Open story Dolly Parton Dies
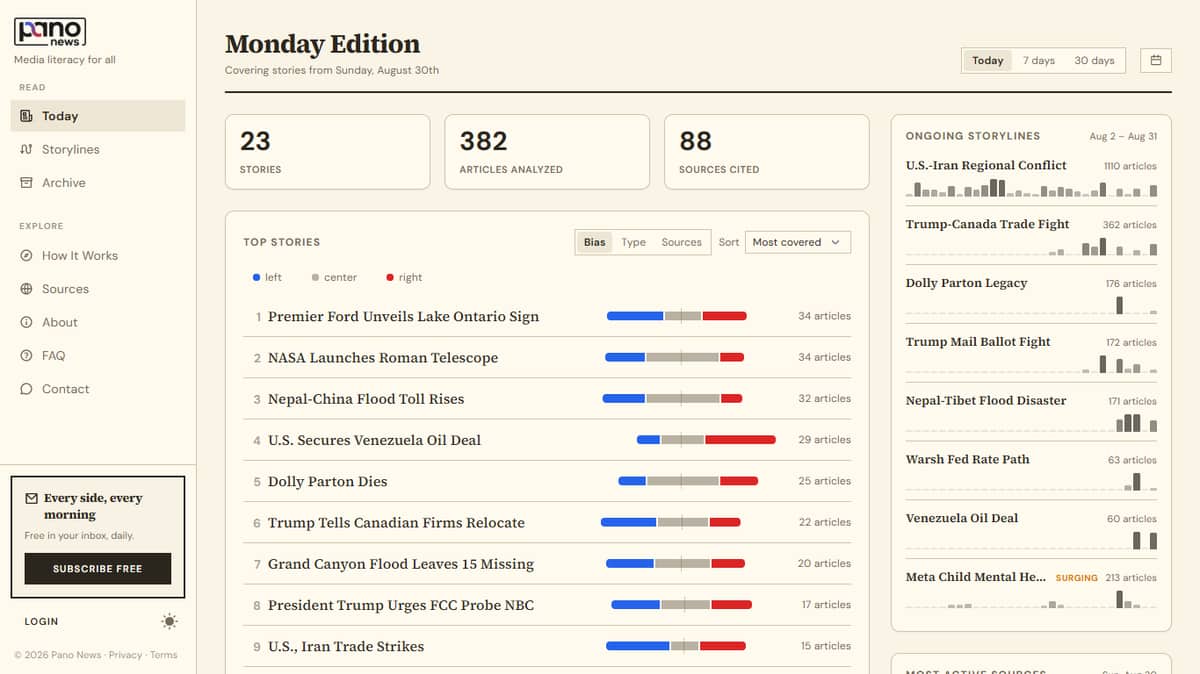1200x674 pixels. coord(327,481)
